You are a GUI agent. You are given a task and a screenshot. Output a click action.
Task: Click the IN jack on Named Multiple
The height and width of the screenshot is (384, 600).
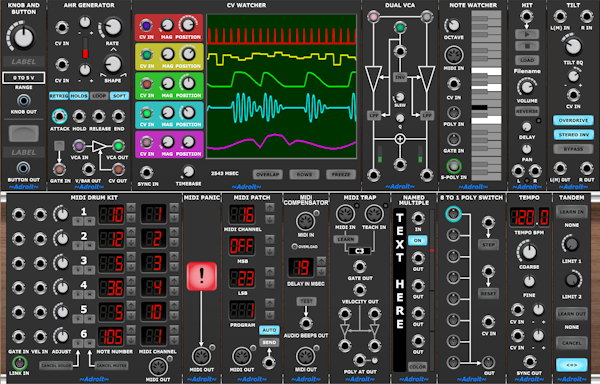pos(418,218)
